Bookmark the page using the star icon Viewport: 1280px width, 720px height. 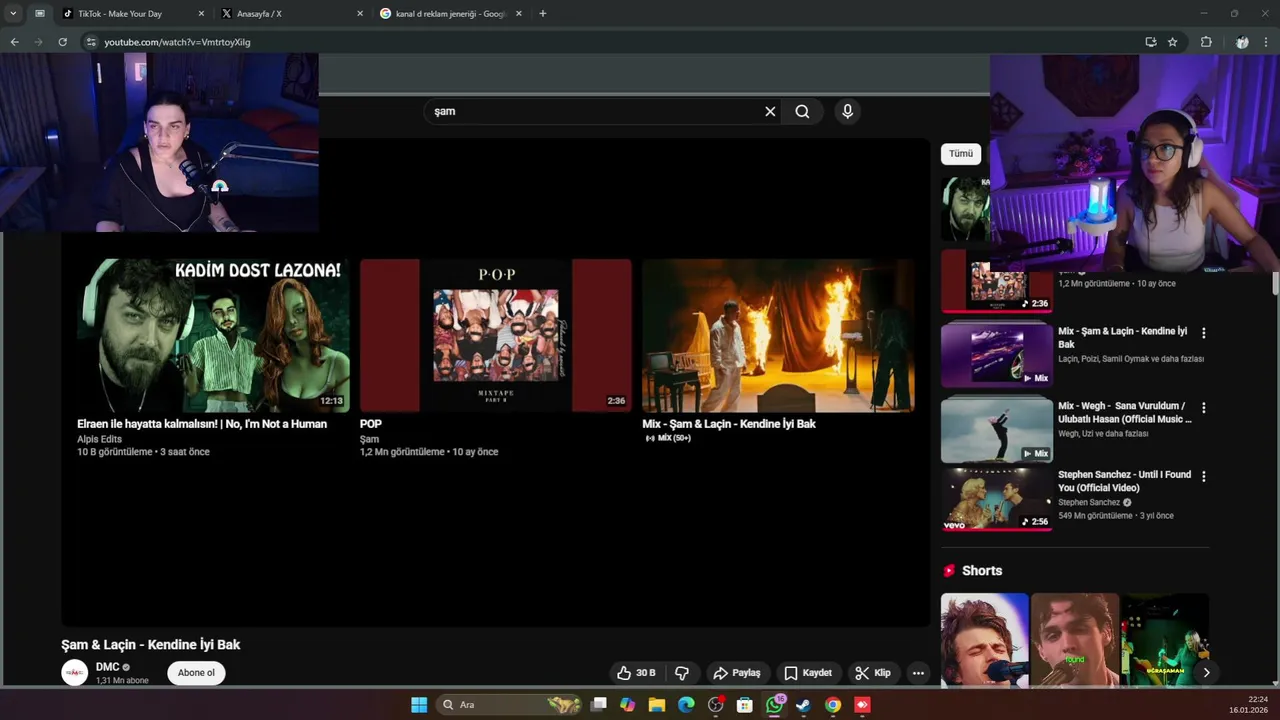[x=1173, y=42]
